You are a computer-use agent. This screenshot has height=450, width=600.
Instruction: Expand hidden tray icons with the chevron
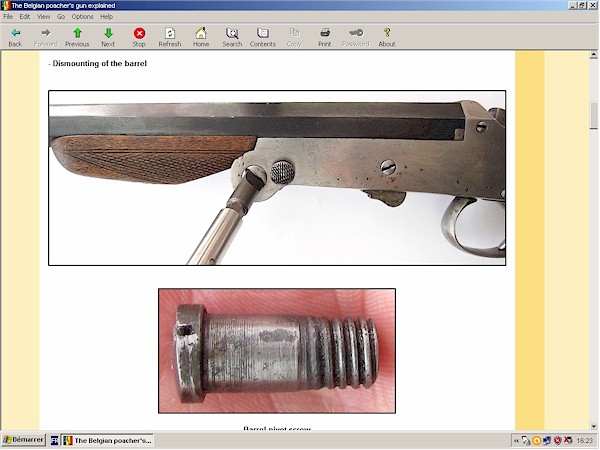516,441
